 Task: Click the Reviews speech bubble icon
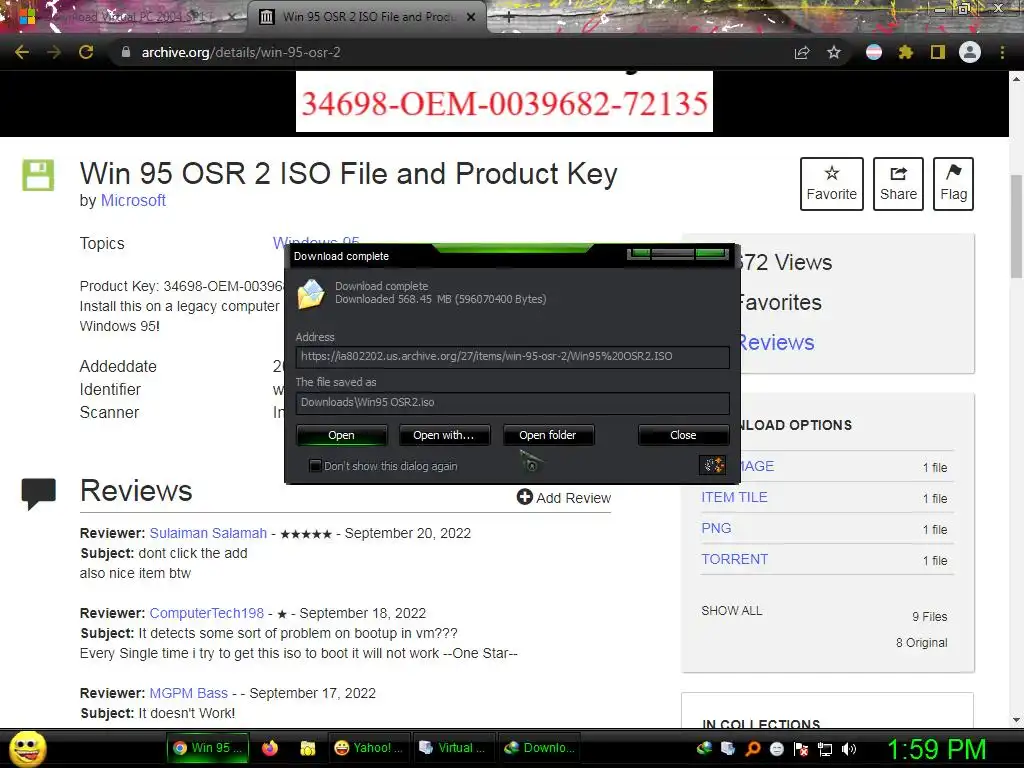(x=39, y=494)
